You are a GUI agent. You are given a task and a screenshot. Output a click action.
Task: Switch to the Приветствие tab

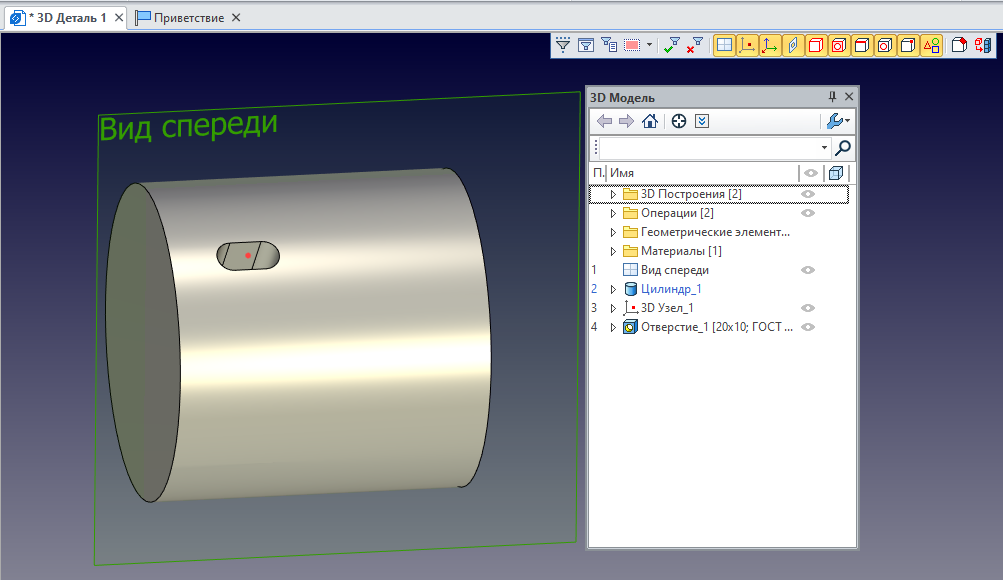coord(189,18)
